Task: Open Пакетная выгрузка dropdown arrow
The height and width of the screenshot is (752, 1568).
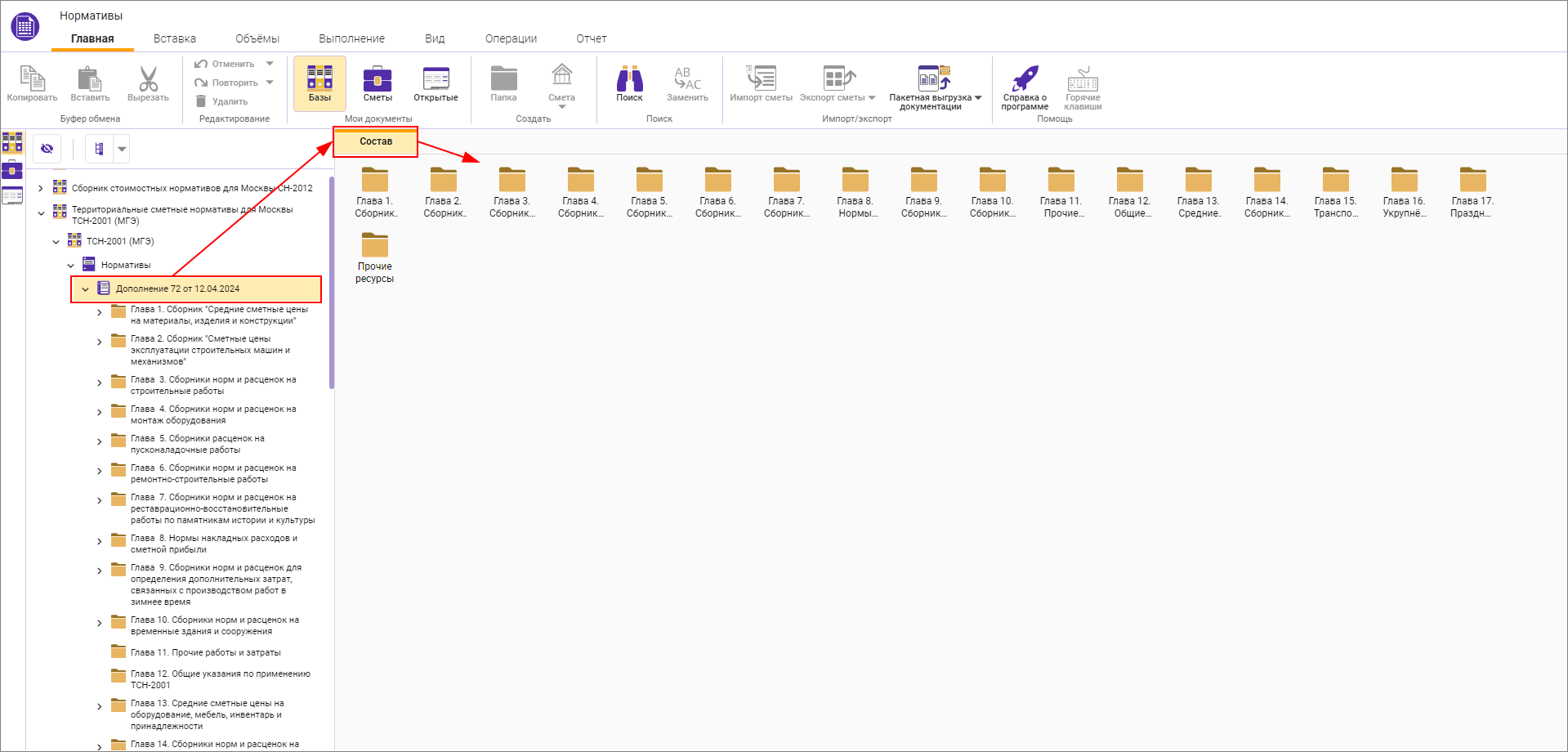Action: pos(978,98)
